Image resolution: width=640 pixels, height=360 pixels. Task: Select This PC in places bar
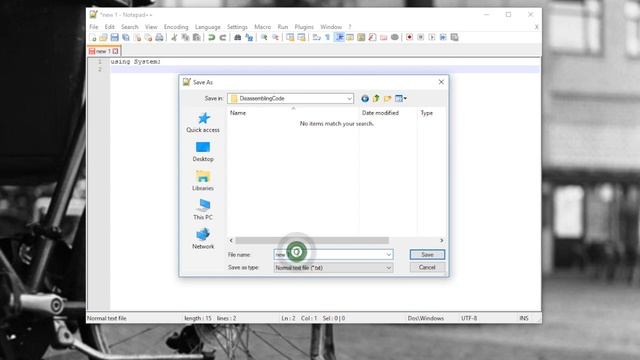tap(203, 210)
